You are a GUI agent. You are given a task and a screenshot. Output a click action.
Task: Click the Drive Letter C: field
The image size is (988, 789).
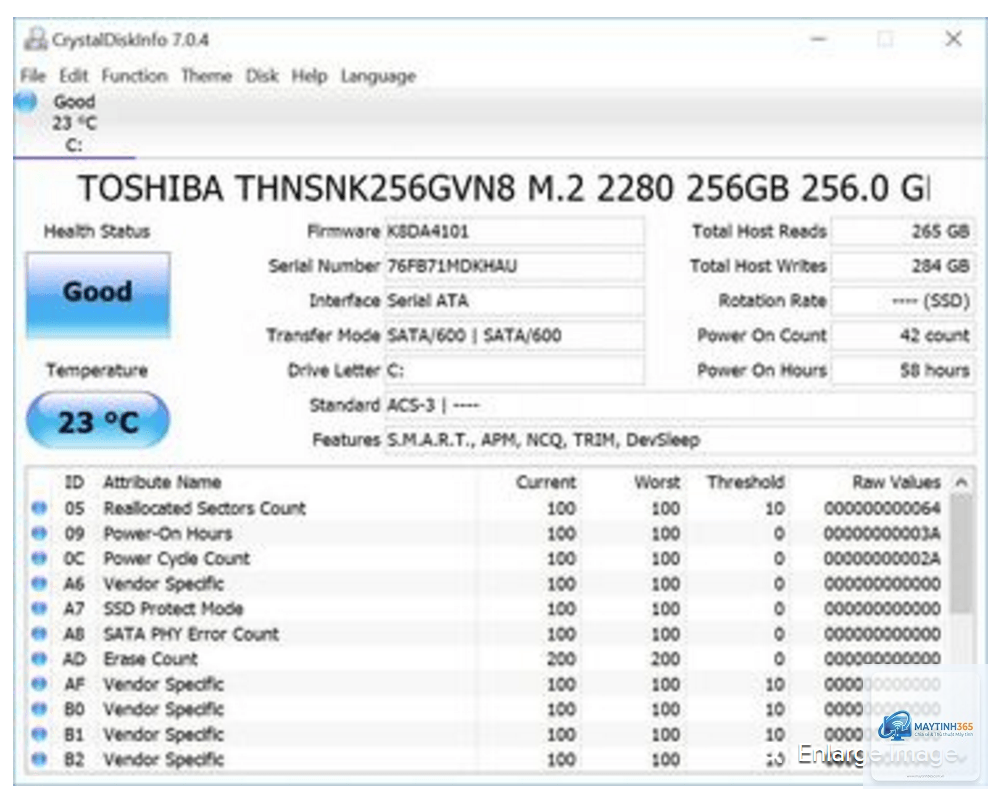[514, 371]
